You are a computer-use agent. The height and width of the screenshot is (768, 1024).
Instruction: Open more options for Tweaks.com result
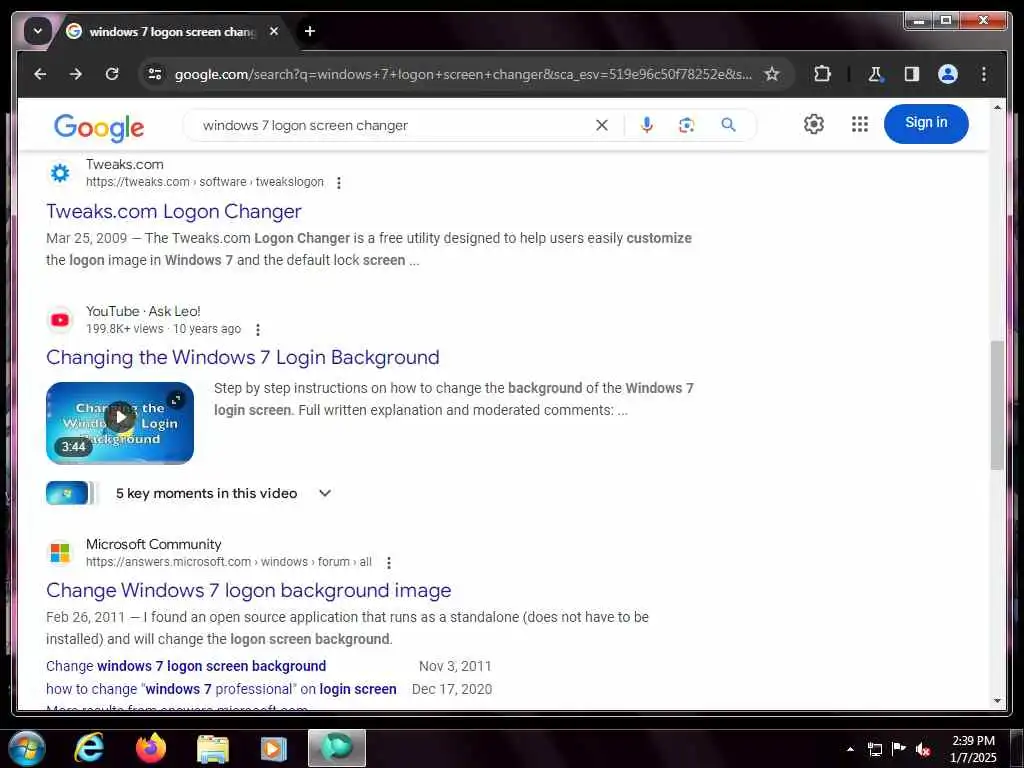click(x=338, y=183)
